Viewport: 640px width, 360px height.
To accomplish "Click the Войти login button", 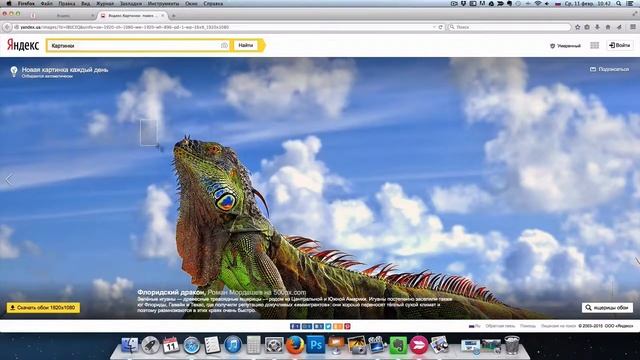I will pyautogui.click(x=620, y=45).
